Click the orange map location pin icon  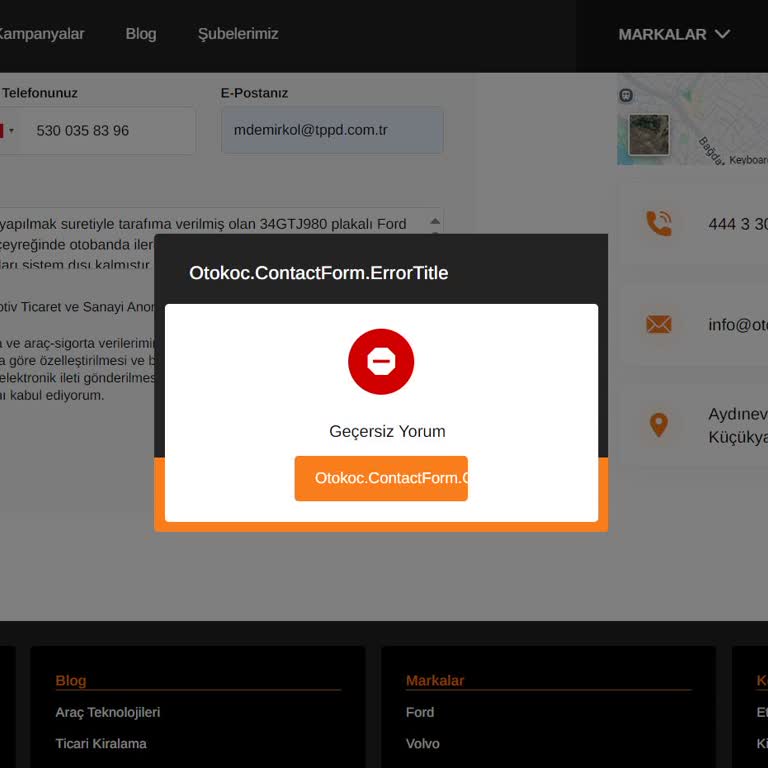[659, 425]
